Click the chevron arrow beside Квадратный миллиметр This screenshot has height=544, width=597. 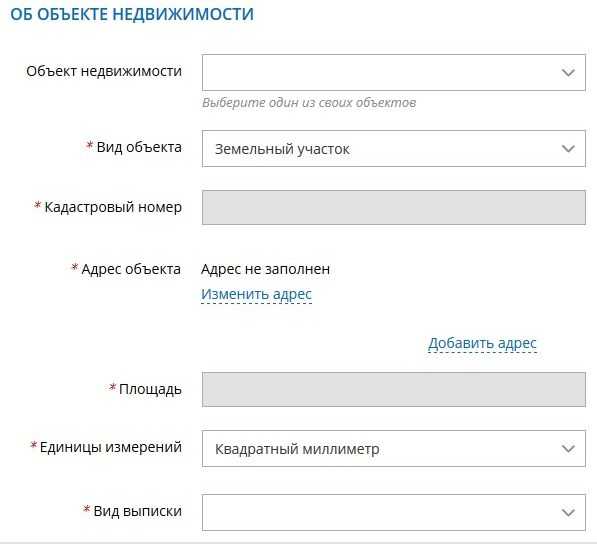click(x=568, y=449)
